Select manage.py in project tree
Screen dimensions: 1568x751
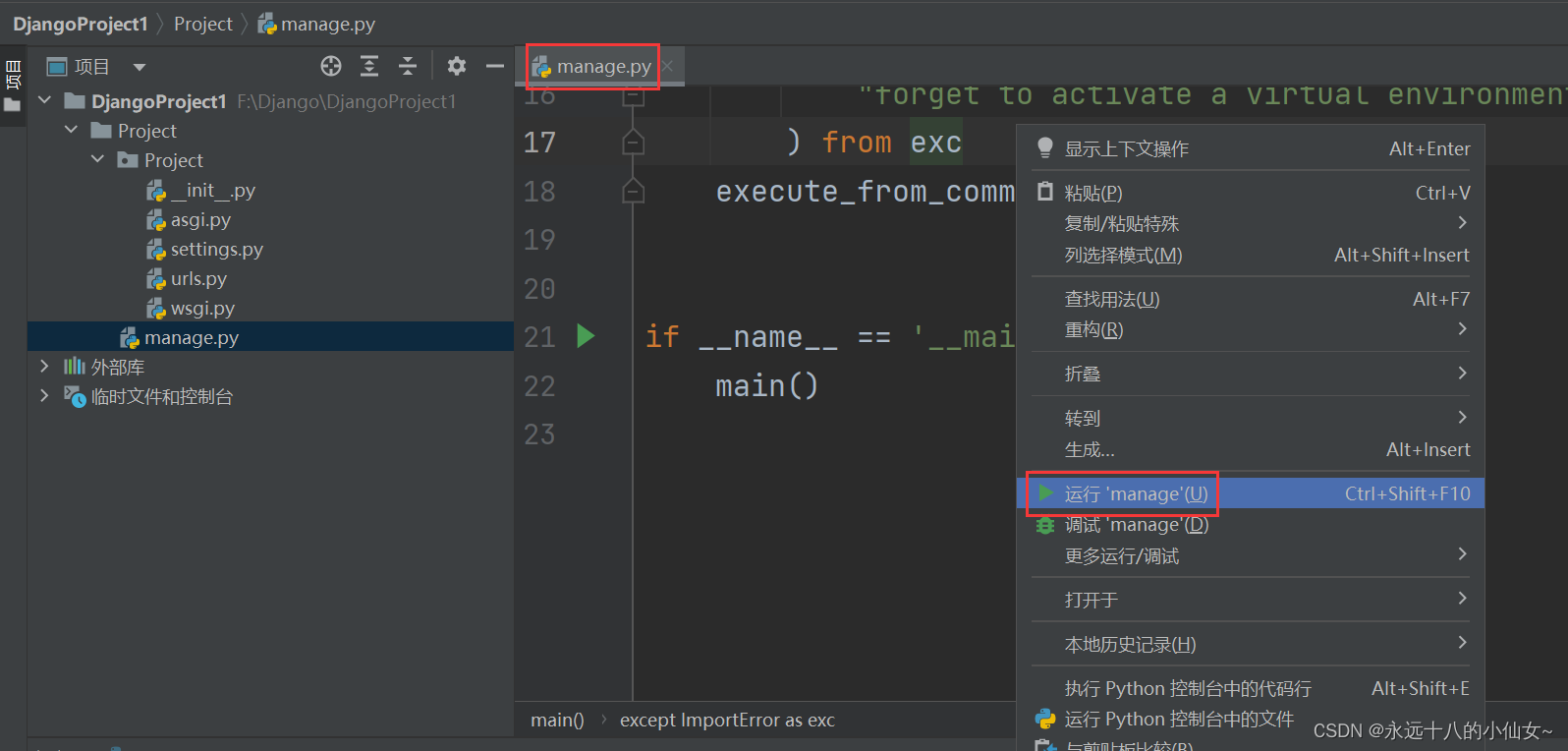click(x=270, y=337)
